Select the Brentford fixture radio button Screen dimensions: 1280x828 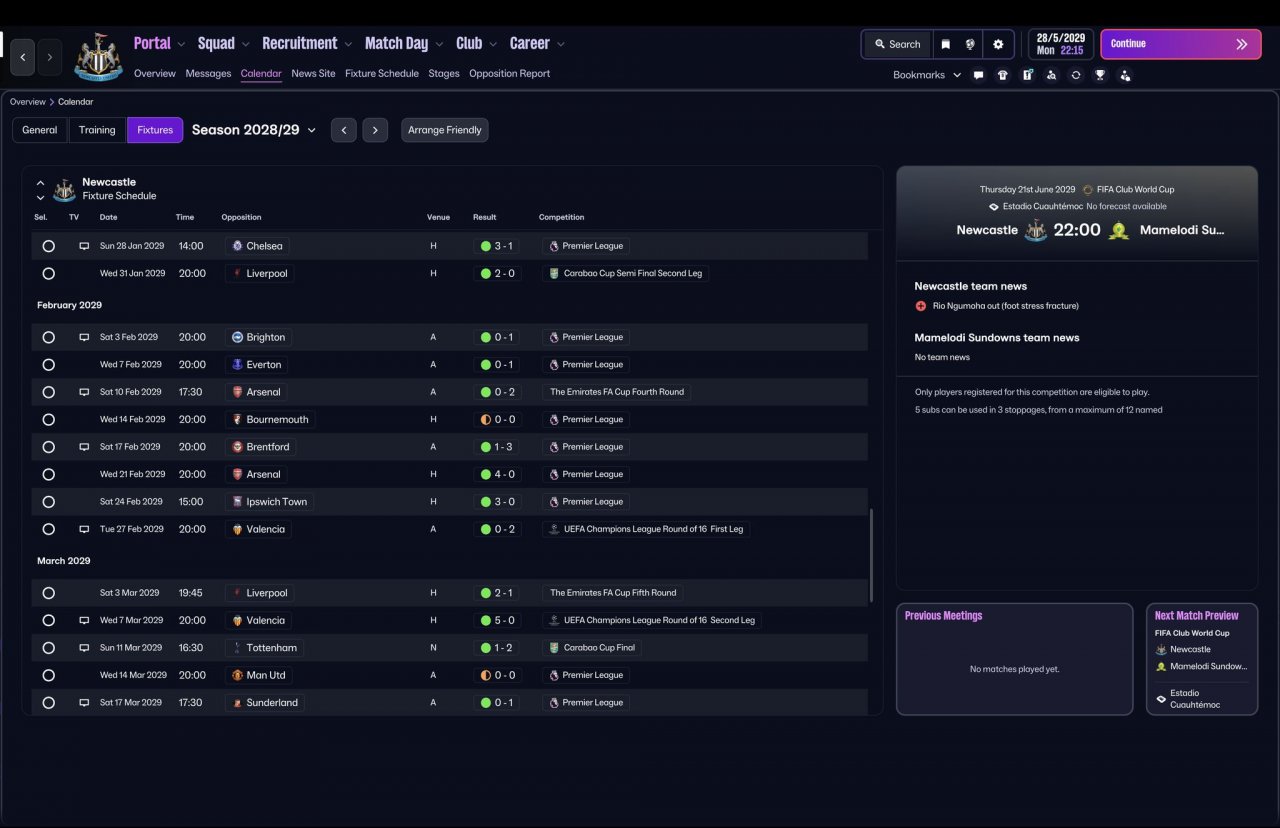[x=48, y=447]
